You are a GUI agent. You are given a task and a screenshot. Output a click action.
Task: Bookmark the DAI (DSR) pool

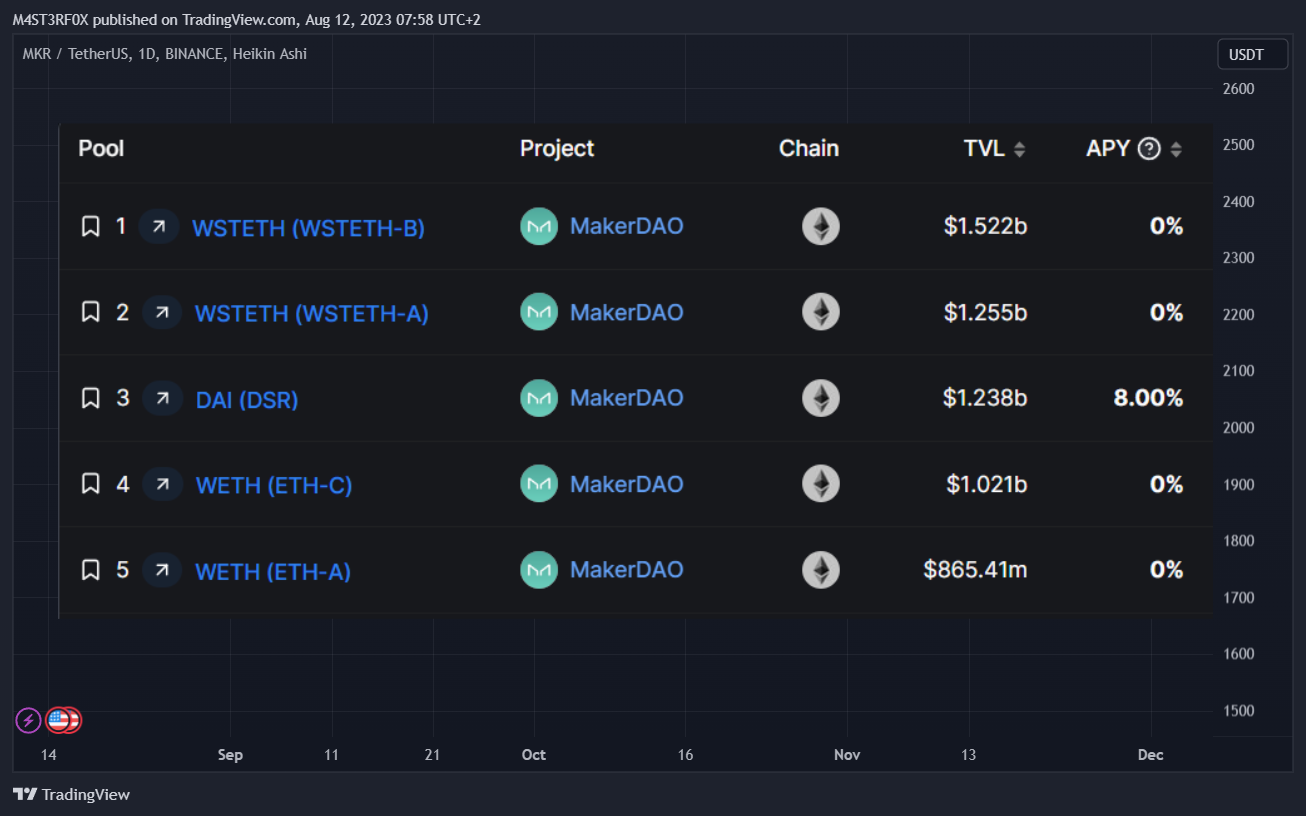tap(90, 399)
